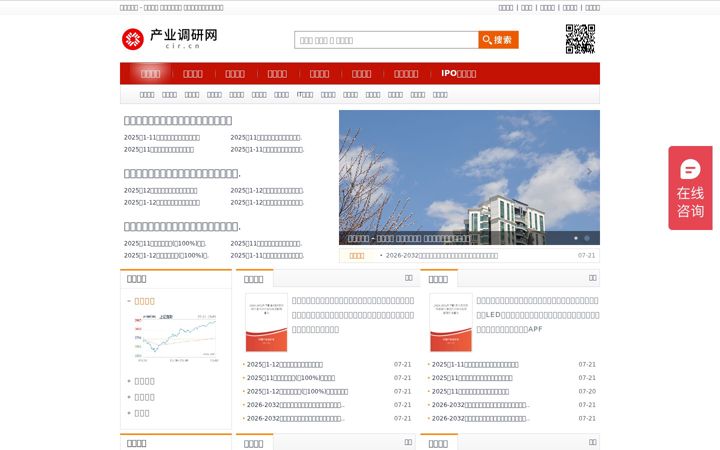Viewport: 720px width, 450px height.
Task: Open the 2025年1-12 (100%) report dated 07-21
Action: click(x=297, y=391)
